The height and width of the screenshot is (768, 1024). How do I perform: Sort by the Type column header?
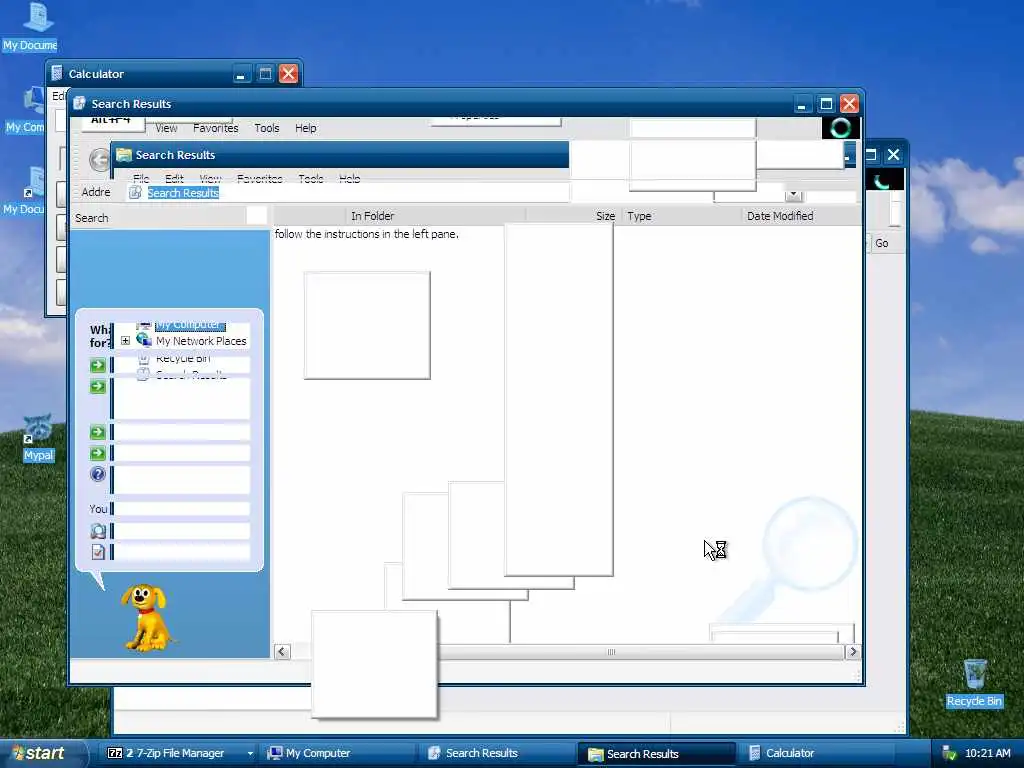point(680,216)
